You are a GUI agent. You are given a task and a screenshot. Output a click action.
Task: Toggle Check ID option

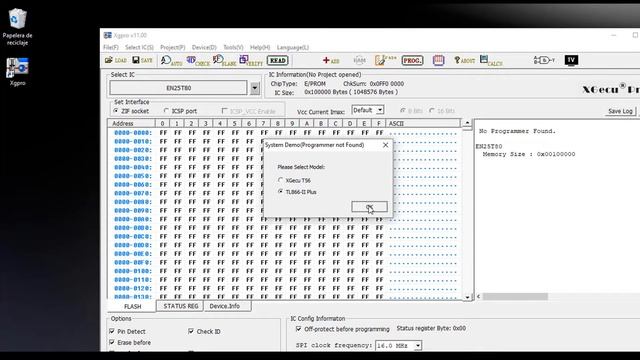tap(204, 331)
